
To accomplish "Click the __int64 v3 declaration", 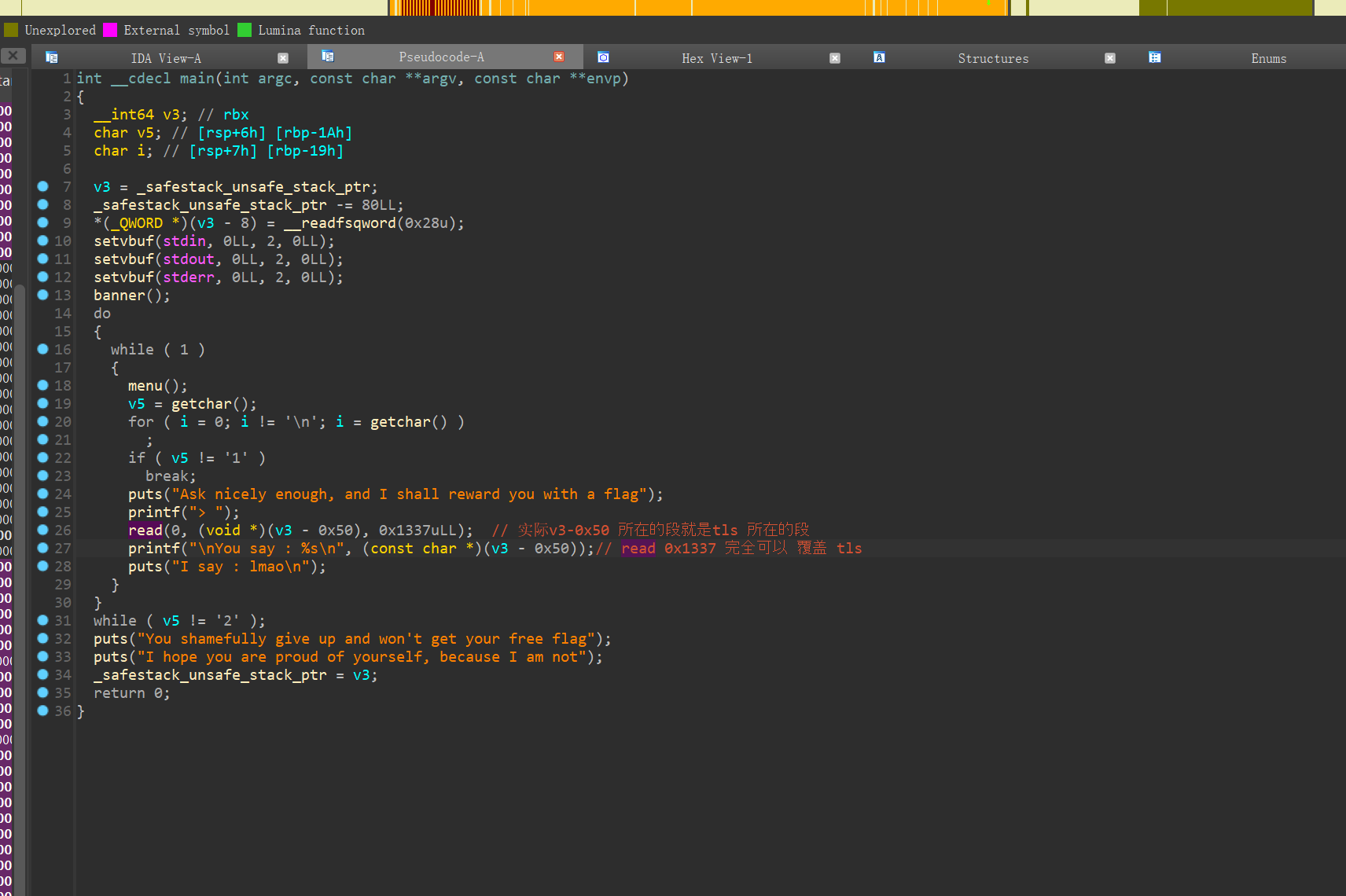I will click(x=141, y=115).
